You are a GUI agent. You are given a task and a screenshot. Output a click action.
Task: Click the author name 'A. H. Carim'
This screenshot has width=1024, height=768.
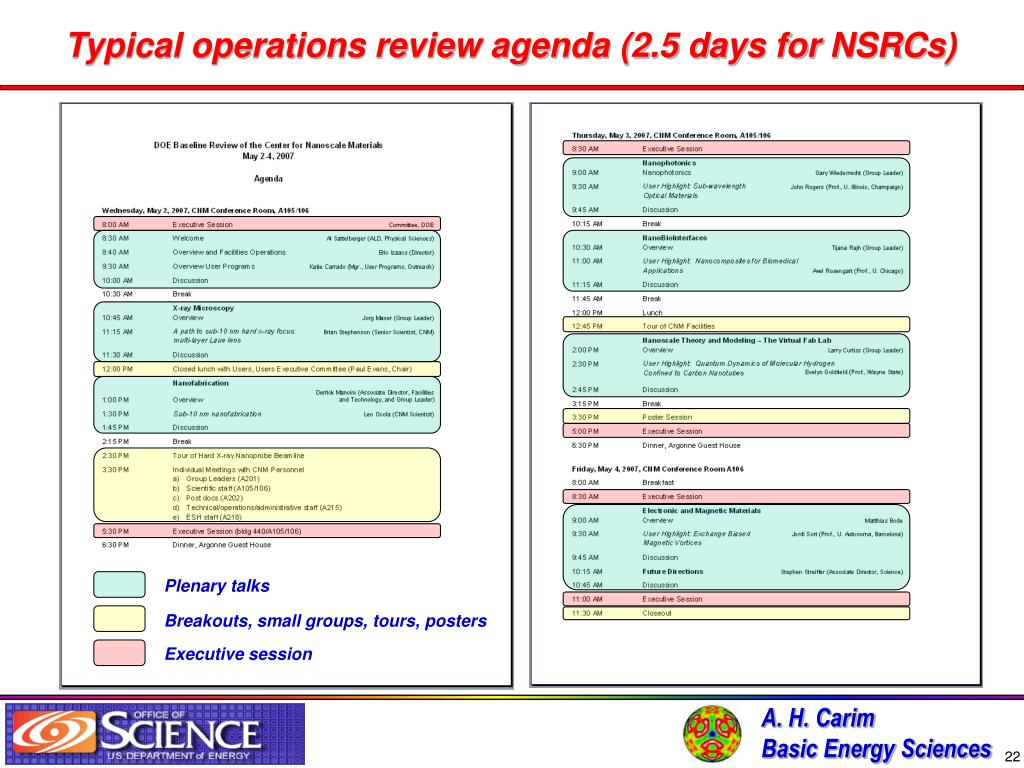(818, 718)
